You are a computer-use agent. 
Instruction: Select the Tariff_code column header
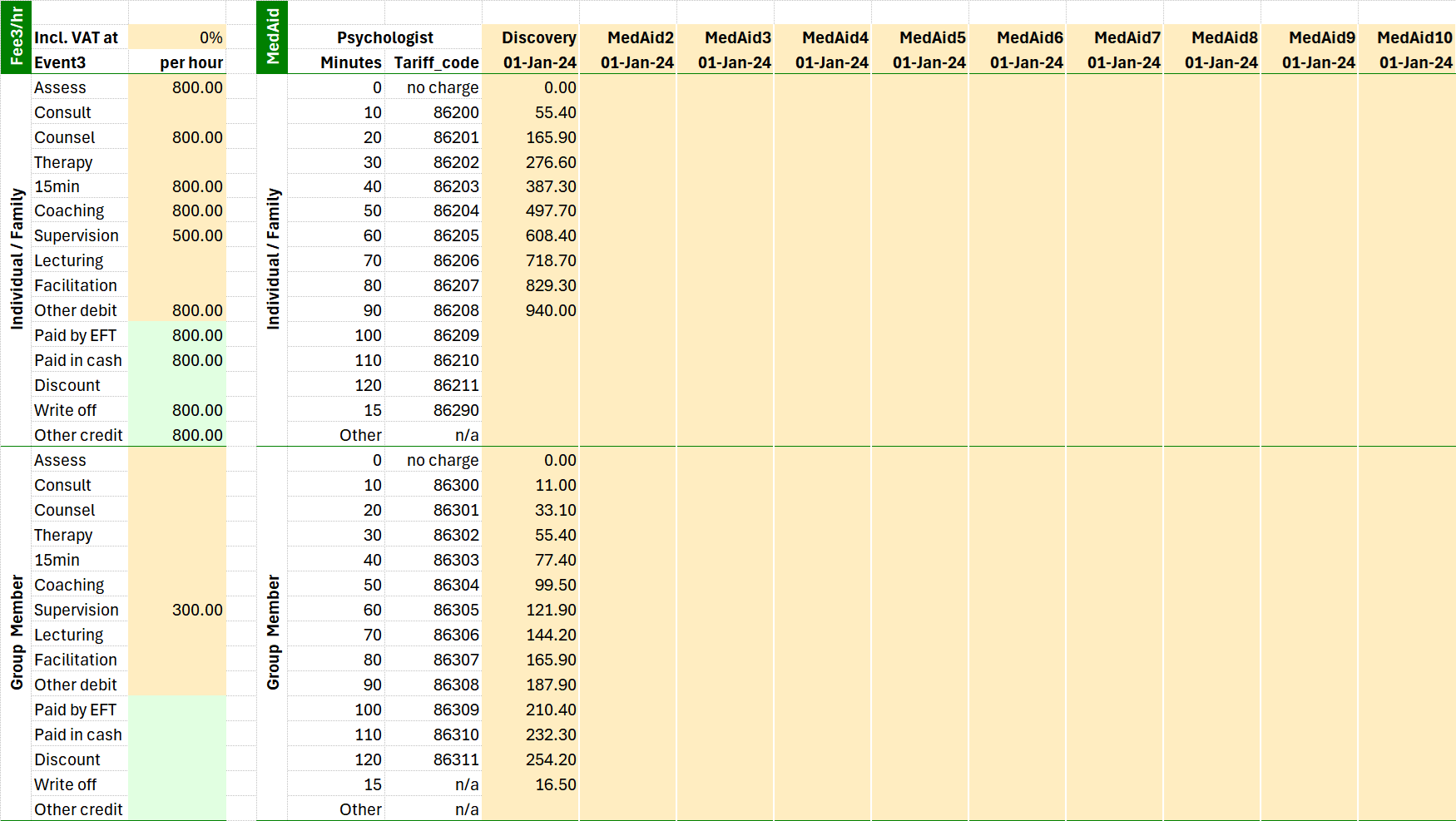[x=433, y=62]
